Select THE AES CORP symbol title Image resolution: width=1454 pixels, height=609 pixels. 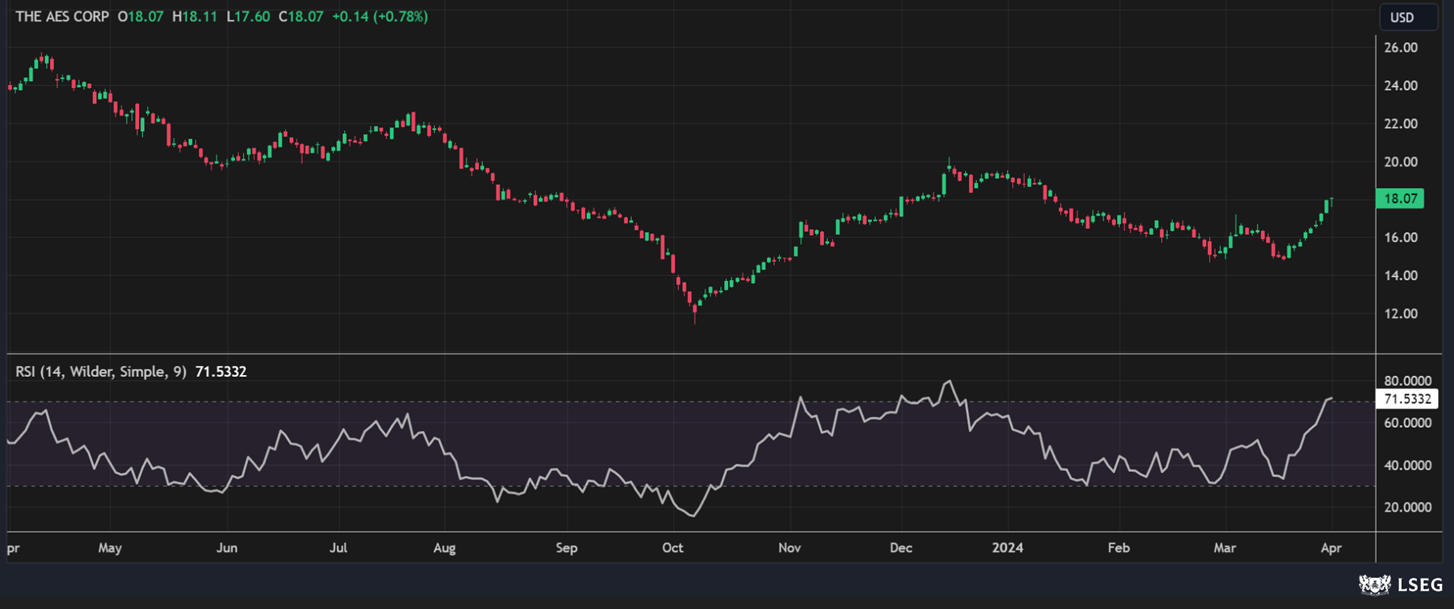(x=61, y=17)
